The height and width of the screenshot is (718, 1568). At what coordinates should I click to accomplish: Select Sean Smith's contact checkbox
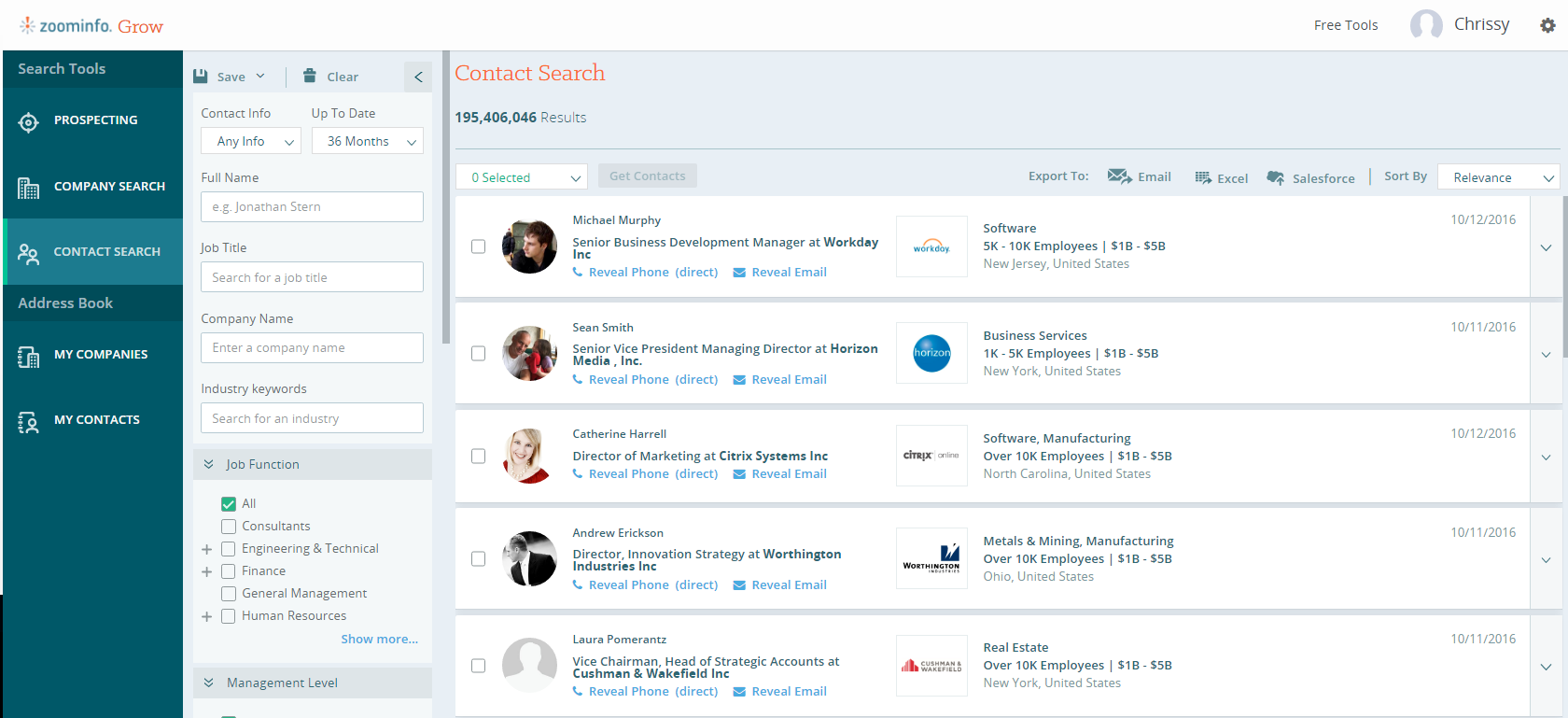[478, 354]
